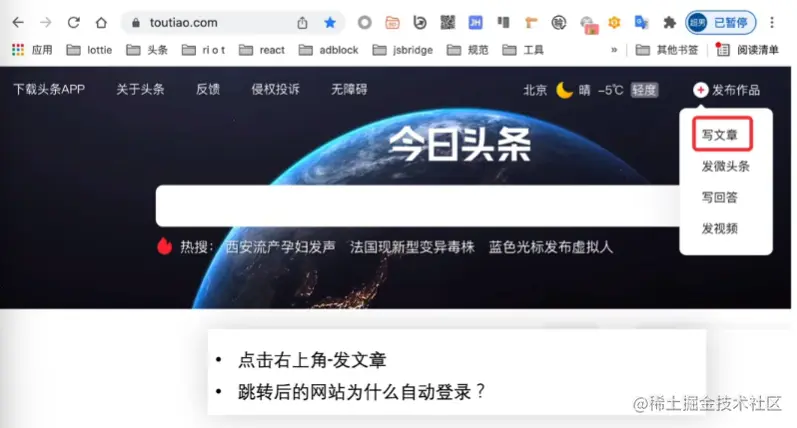The width and height of the screenshot is (797, 428).
Task: Open the QR code extension icon
Action: point(448,22)
